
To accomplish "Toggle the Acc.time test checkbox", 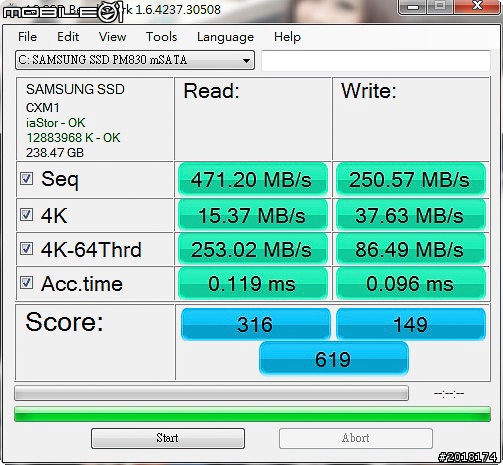I will point(26,283).
